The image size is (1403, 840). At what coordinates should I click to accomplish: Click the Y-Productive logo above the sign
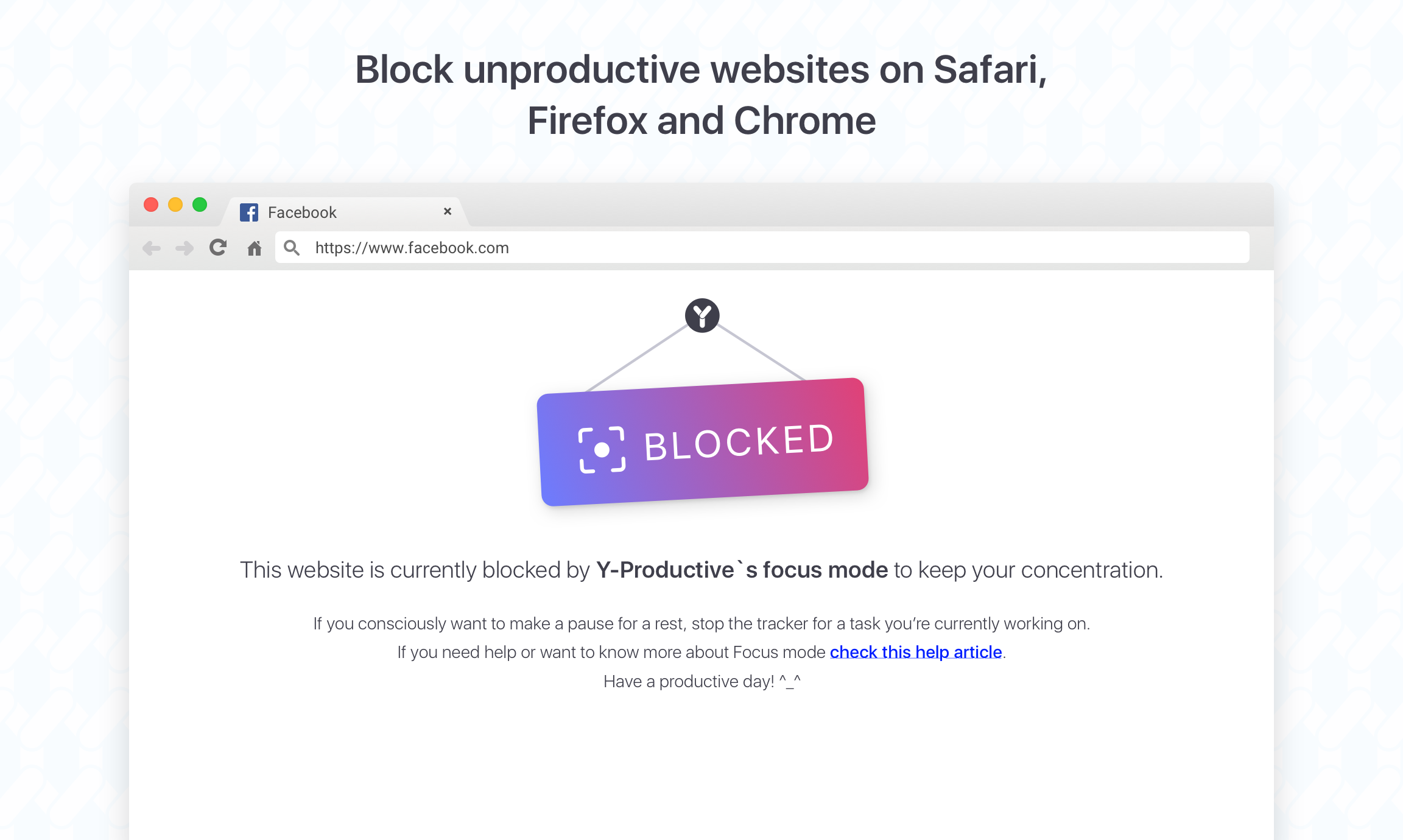click(x=702, y=315)
